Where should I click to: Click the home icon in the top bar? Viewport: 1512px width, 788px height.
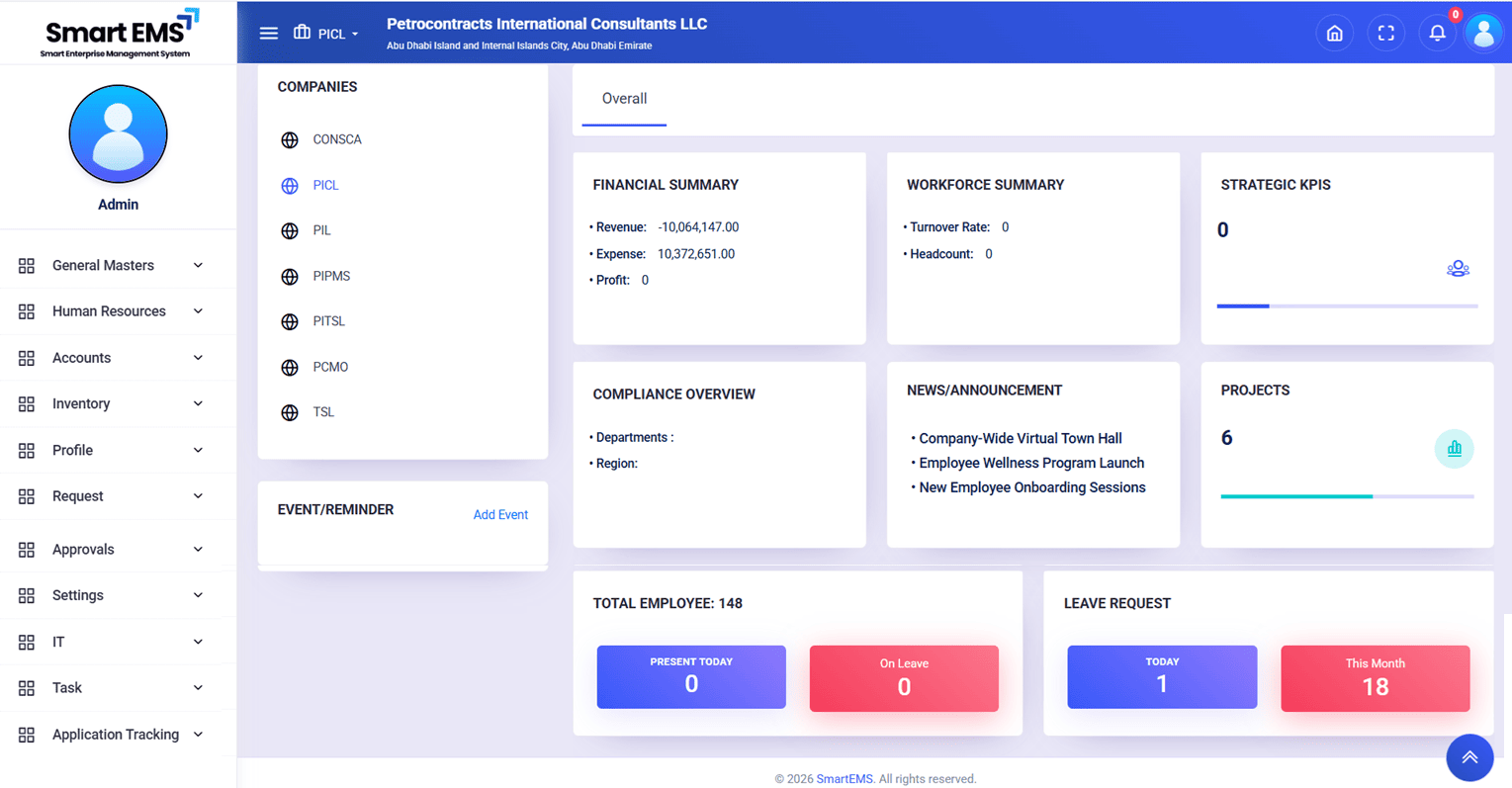[1334, 33]
